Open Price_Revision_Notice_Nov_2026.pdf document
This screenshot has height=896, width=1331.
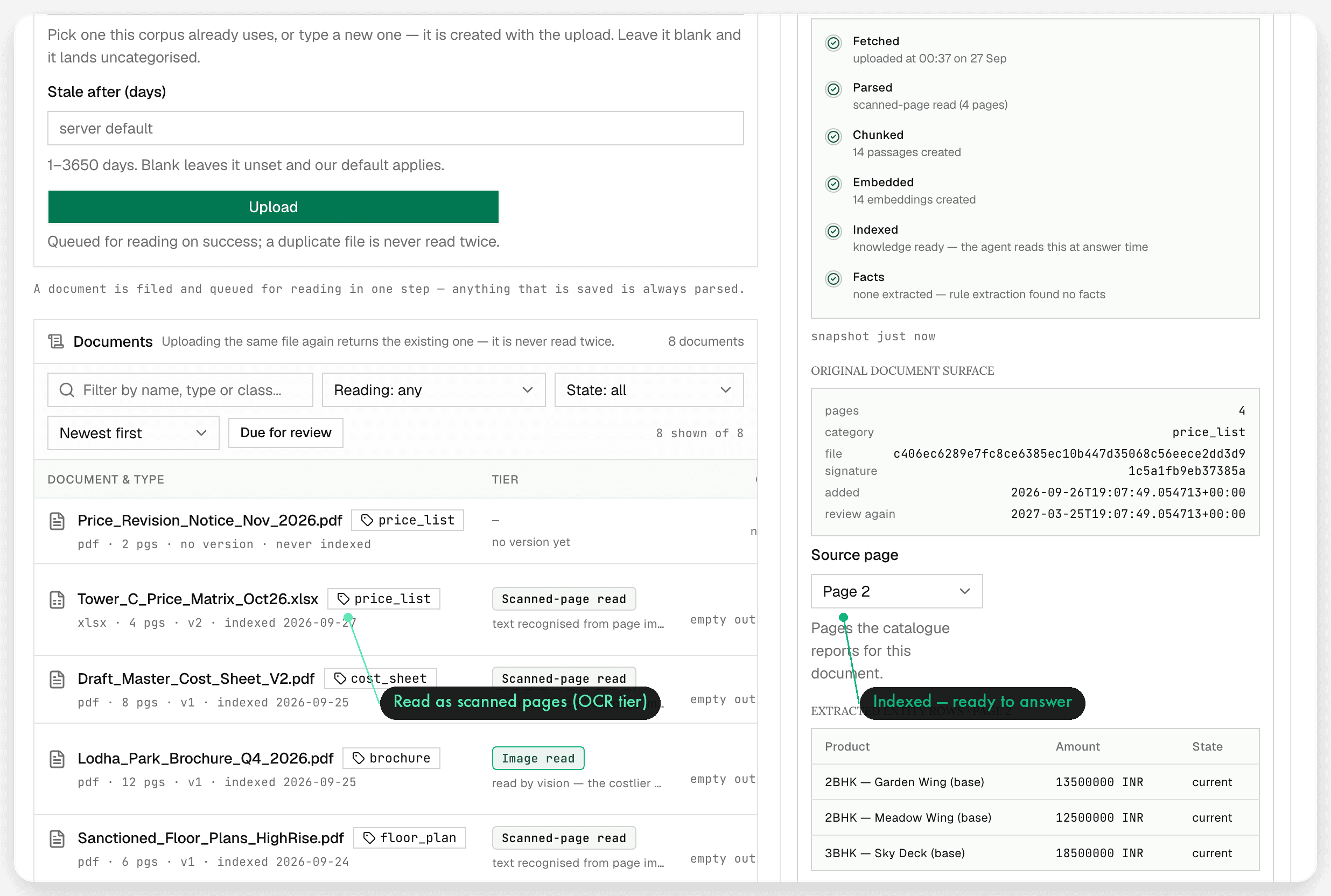click(209, 521)
